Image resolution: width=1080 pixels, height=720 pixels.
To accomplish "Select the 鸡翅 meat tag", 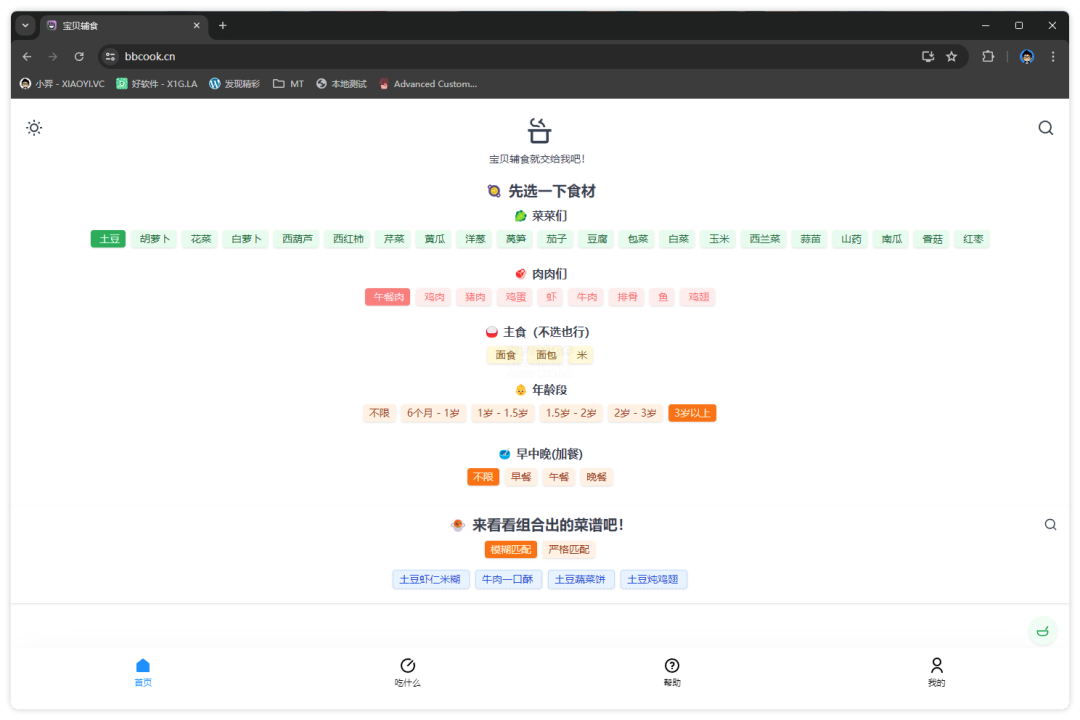I will click(x=698, y=297).
